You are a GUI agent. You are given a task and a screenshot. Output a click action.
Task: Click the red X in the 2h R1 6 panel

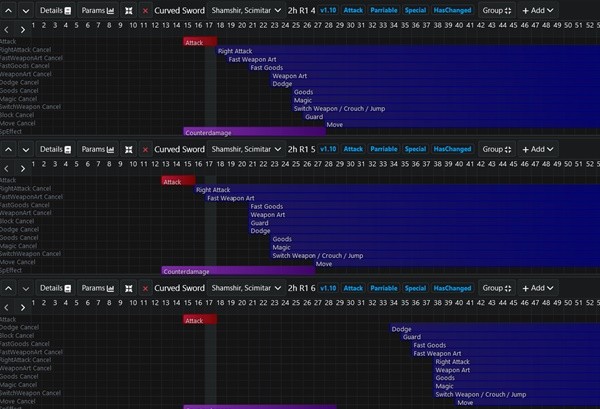coord(146,288)
